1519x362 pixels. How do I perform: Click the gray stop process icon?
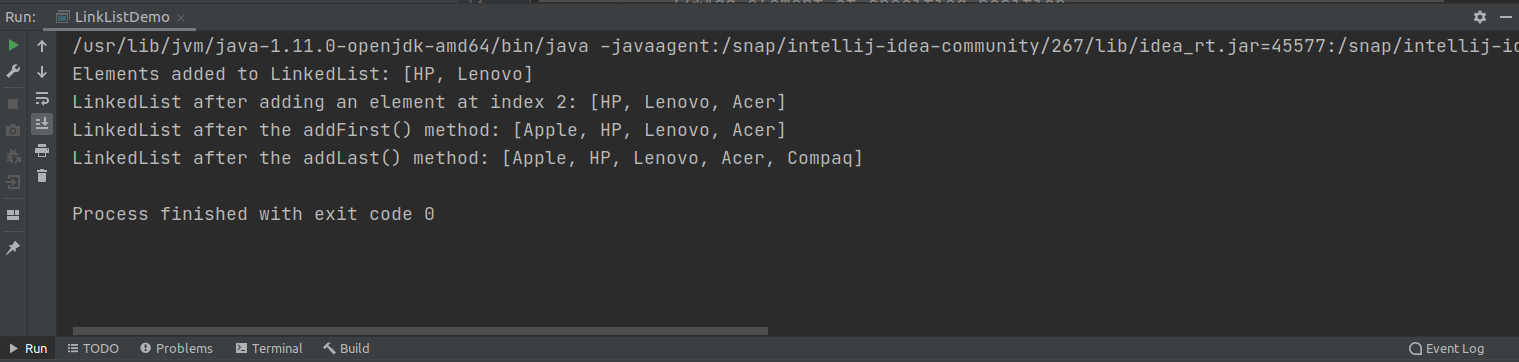coord(13,104)
